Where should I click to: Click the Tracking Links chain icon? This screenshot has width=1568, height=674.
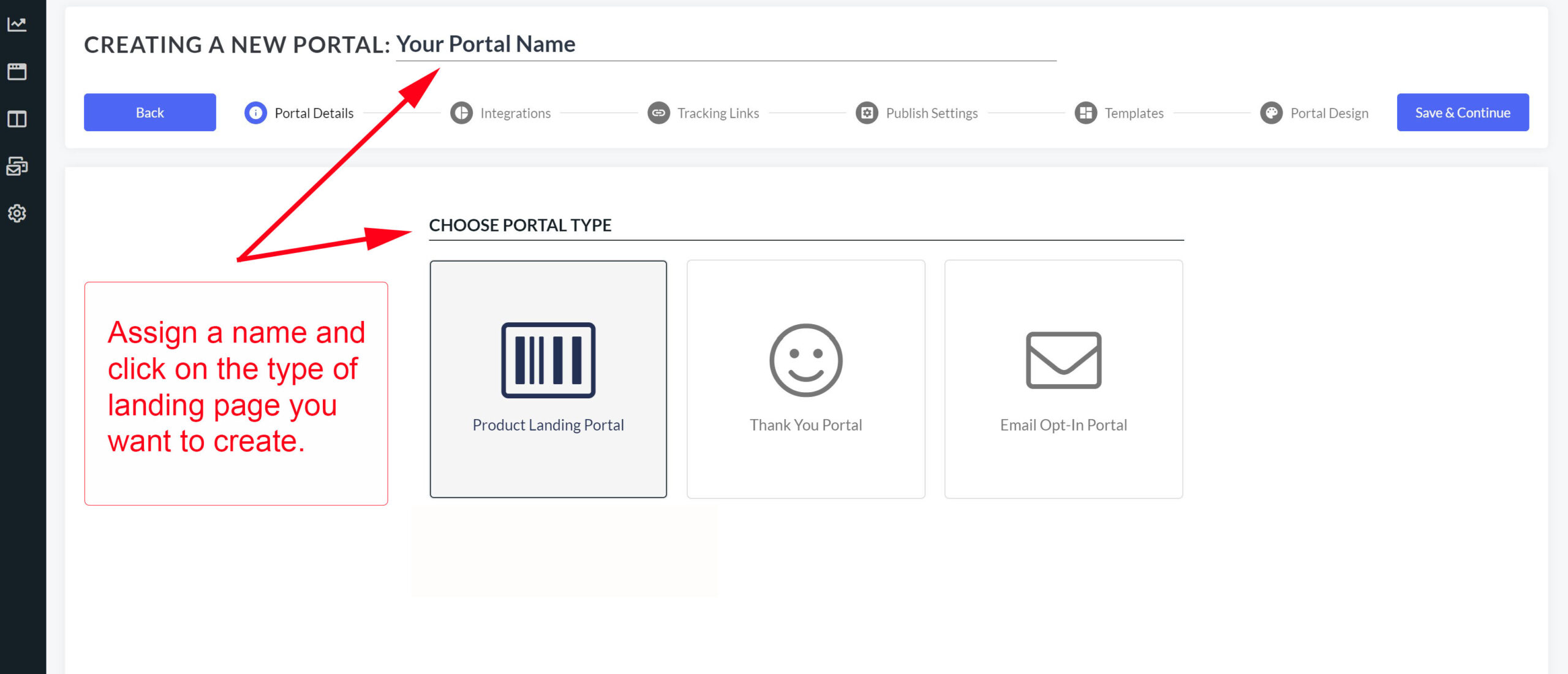point(658,113)
